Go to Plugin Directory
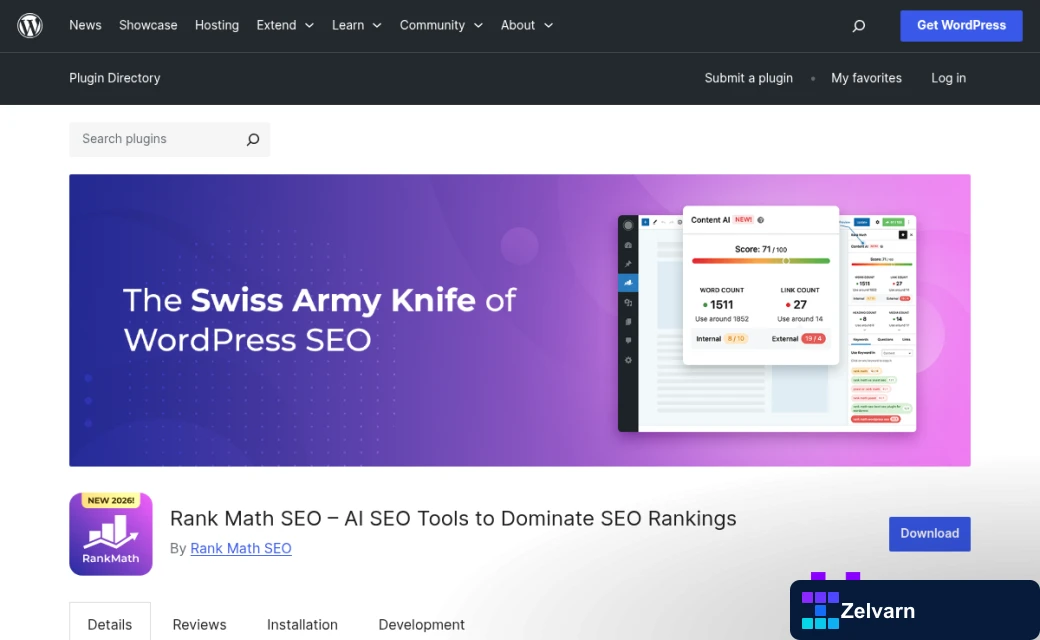This screenshot has width=1040, height=640. click(x=115, y=78)
